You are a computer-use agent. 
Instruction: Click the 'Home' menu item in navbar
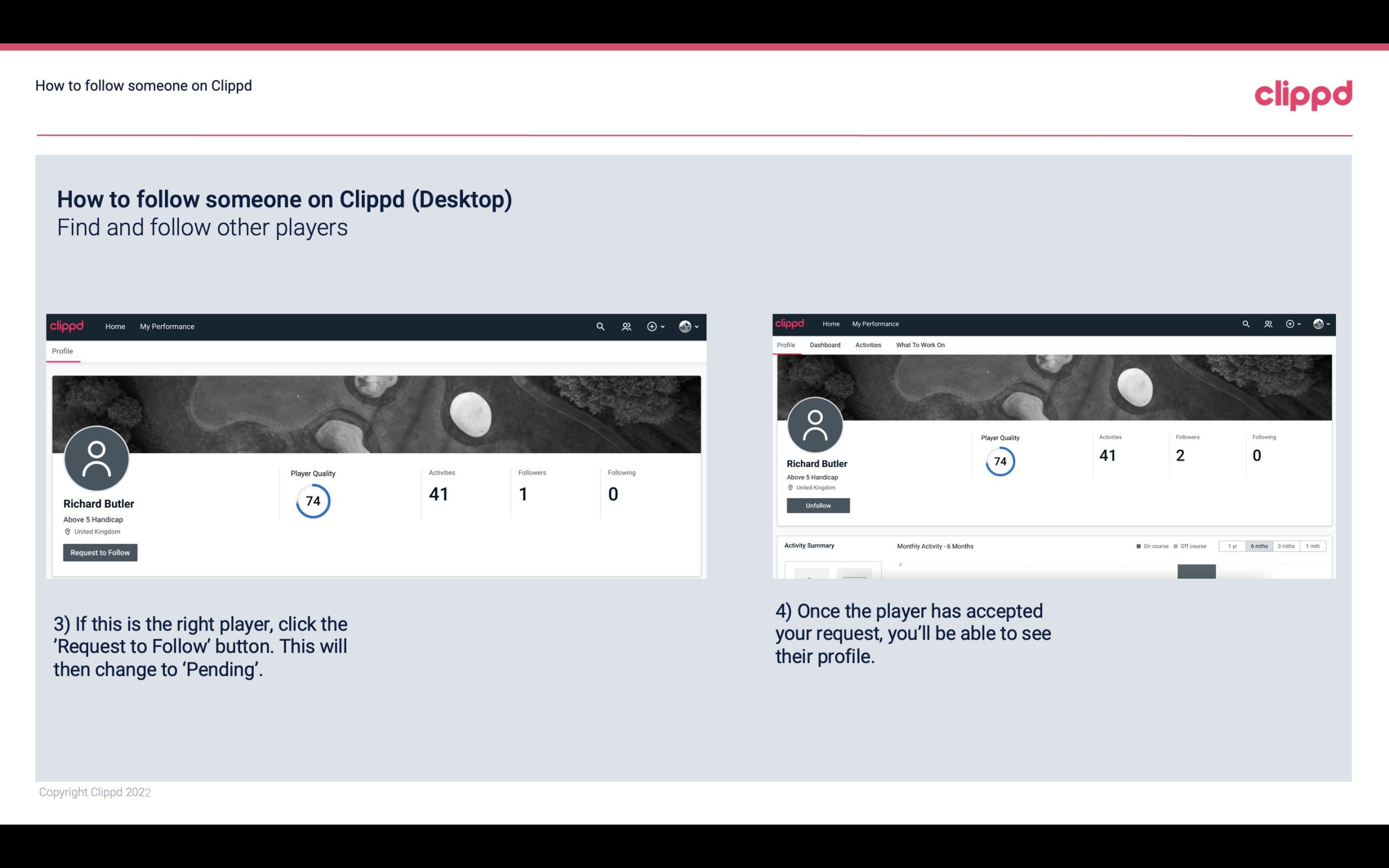(114, 326)
